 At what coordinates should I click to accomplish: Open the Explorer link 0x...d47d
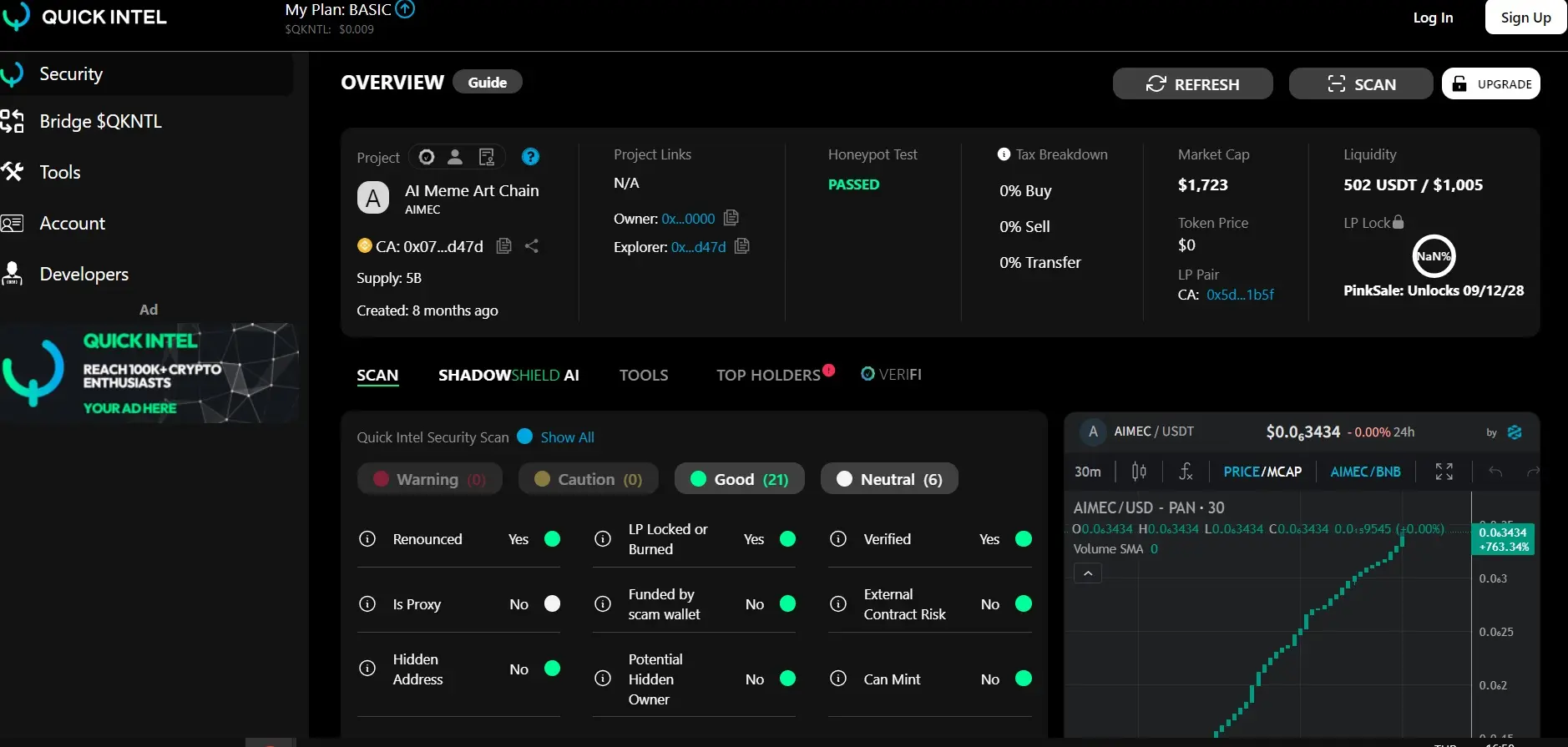click(x=699, y=247)
